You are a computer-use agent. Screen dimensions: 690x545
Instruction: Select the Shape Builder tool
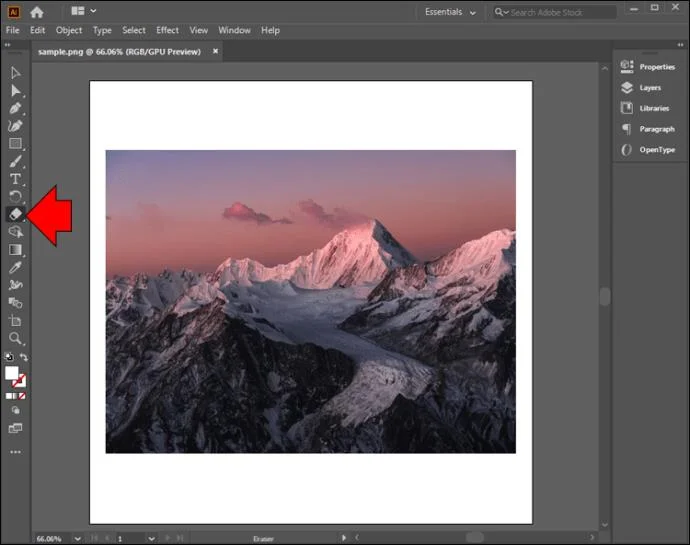(x=15, y=232)
